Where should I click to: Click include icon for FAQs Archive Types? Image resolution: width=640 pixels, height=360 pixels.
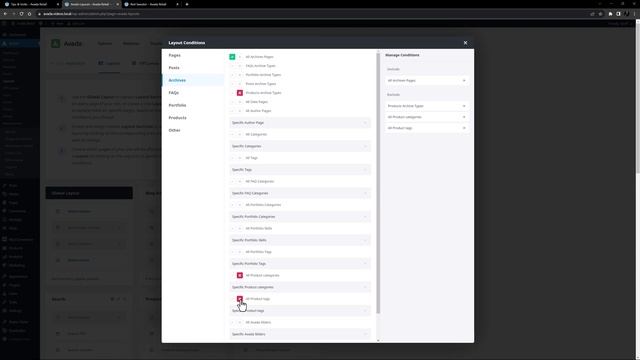[232, 66]
